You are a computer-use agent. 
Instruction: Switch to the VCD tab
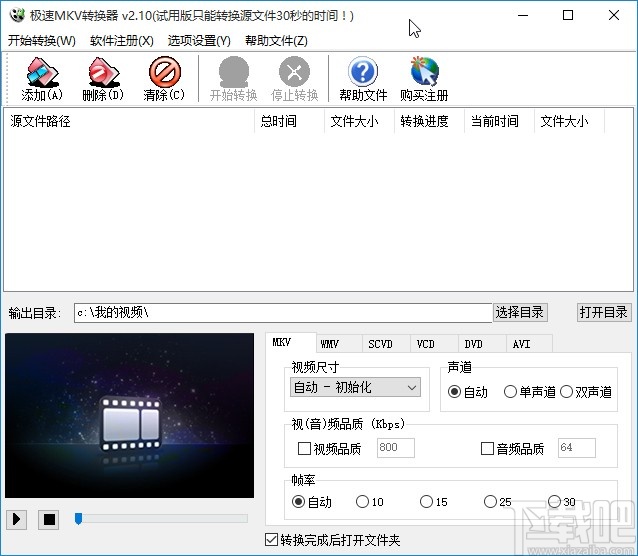click(x=434, y=344)
